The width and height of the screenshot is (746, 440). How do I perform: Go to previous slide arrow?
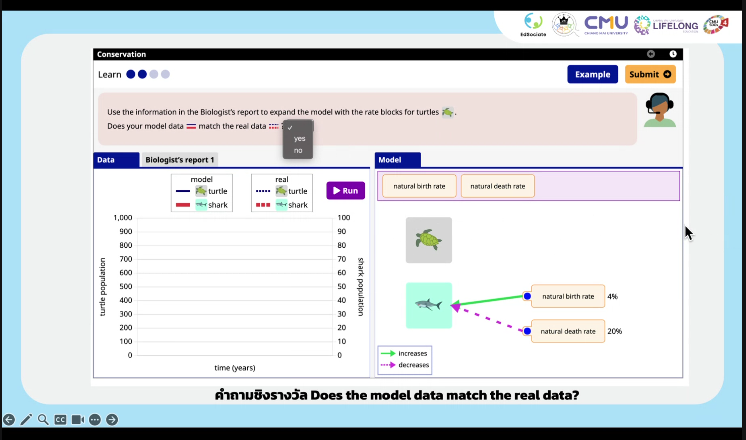coord(9,420)
